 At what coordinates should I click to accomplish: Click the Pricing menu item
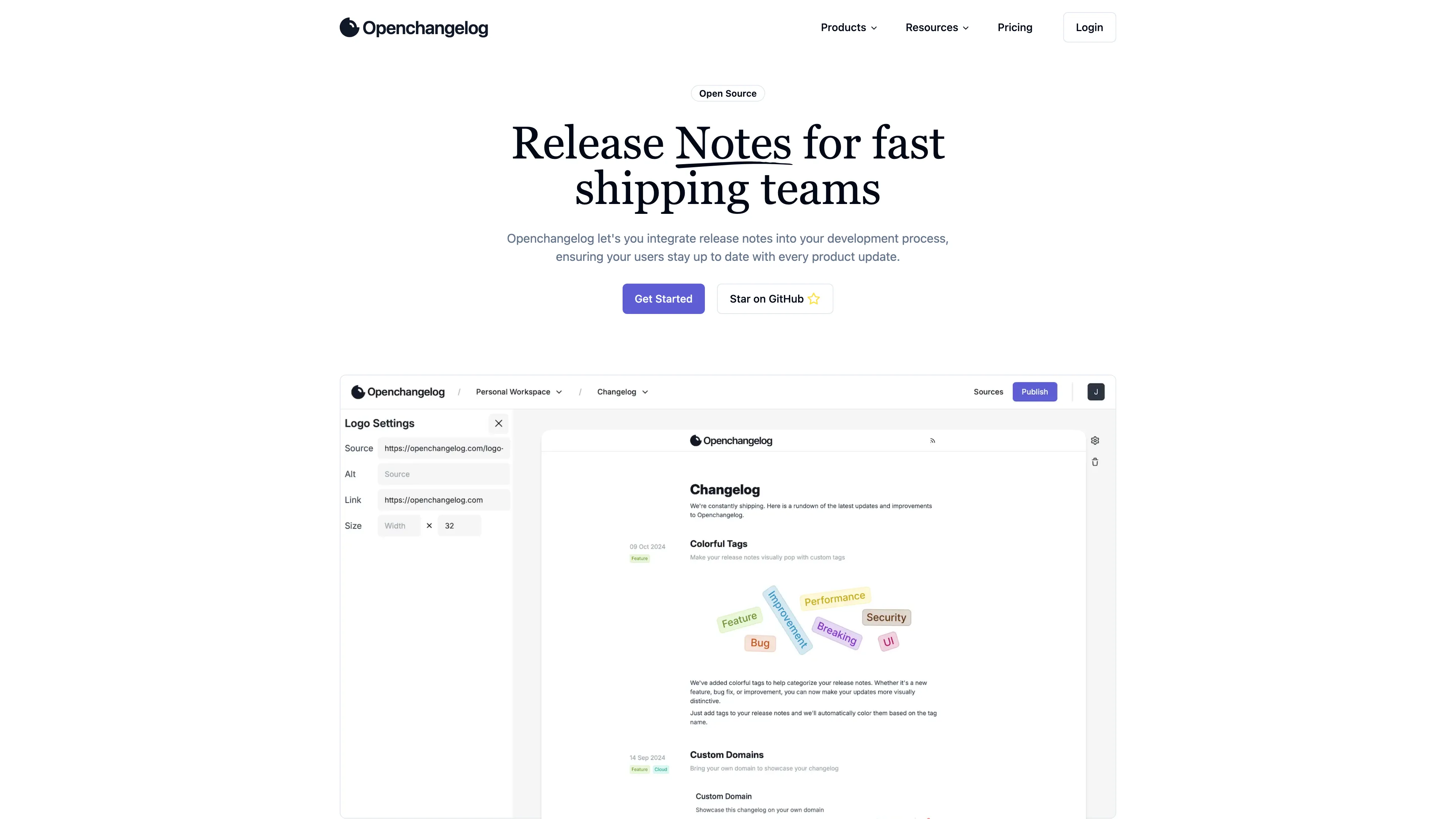(x=1014, y=27)
